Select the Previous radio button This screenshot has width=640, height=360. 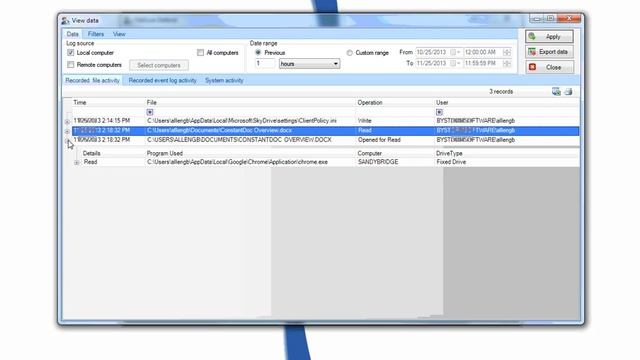[258, 53]
